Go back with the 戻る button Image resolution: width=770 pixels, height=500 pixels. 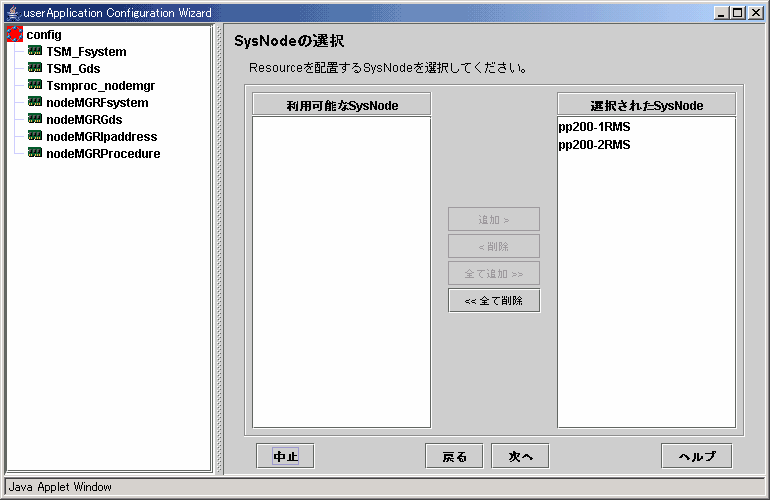pyautogui.click(x=455, y=456)
